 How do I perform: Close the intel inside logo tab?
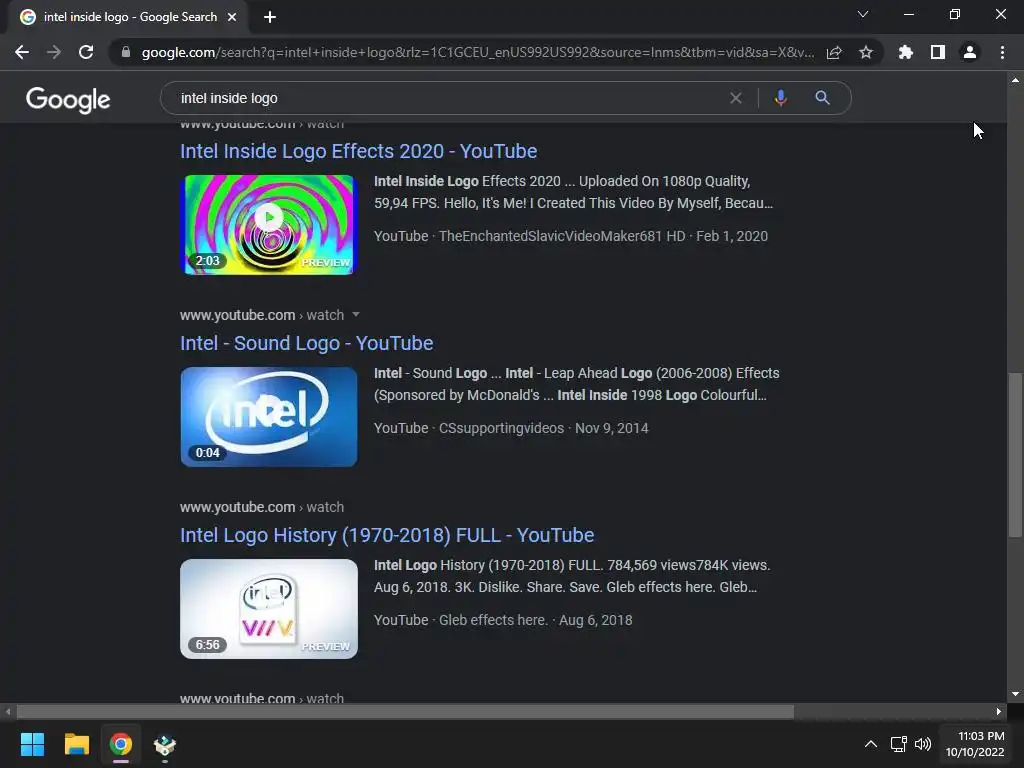coord(232,17)
